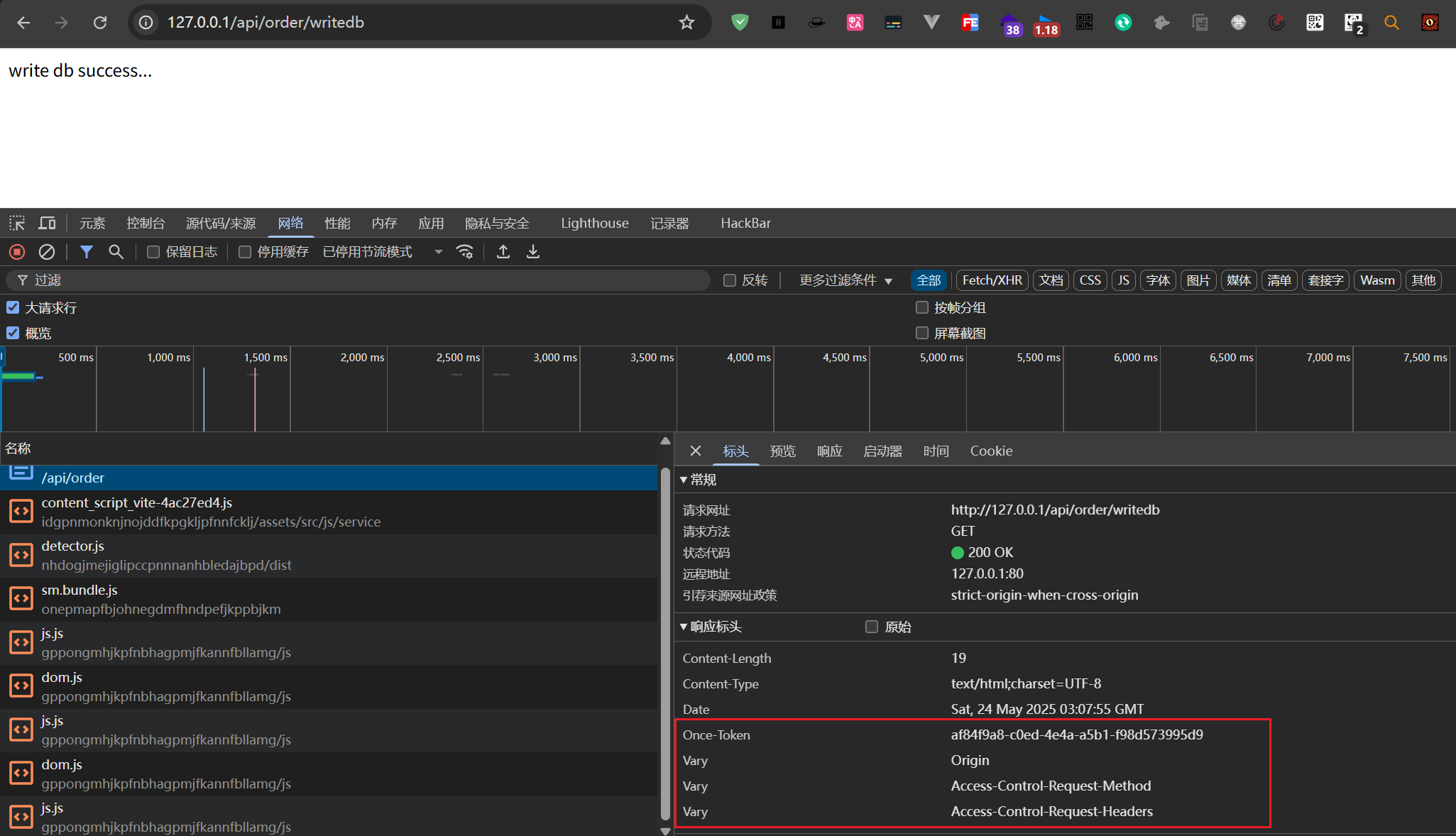1456x836 pixels.
Task: Enable the 停用缓存 checkbox
Action: (245, 252)
